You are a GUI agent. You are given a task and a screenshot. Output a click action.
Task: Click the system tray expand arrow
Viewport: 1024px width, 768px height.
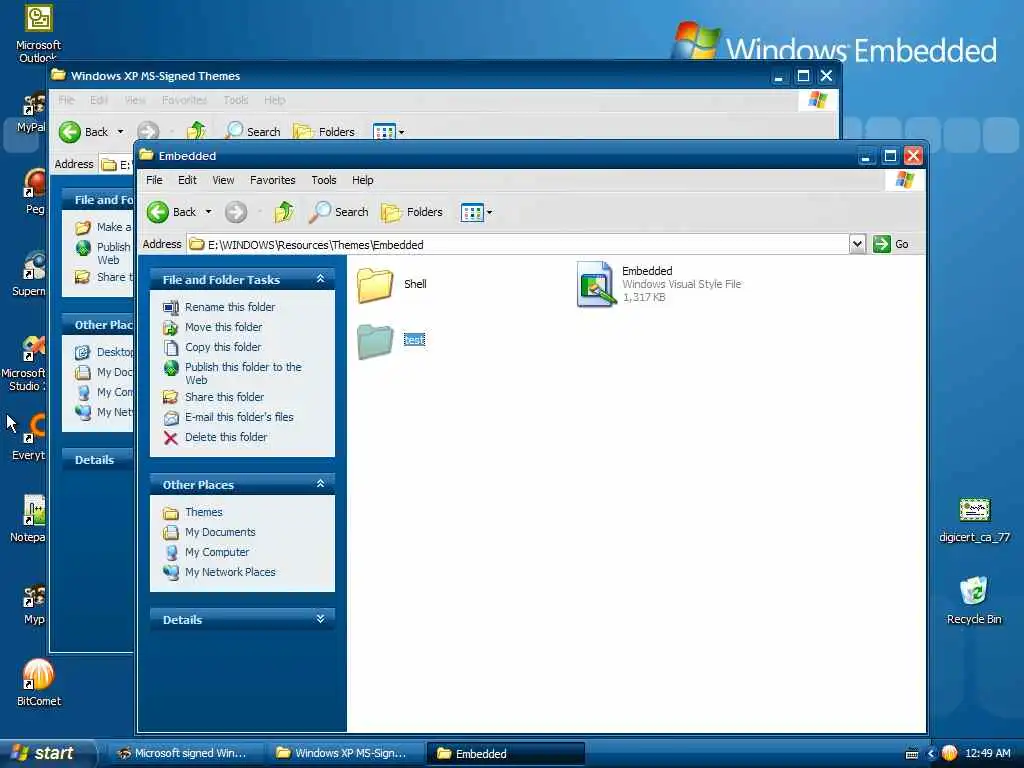coord(931,754)
